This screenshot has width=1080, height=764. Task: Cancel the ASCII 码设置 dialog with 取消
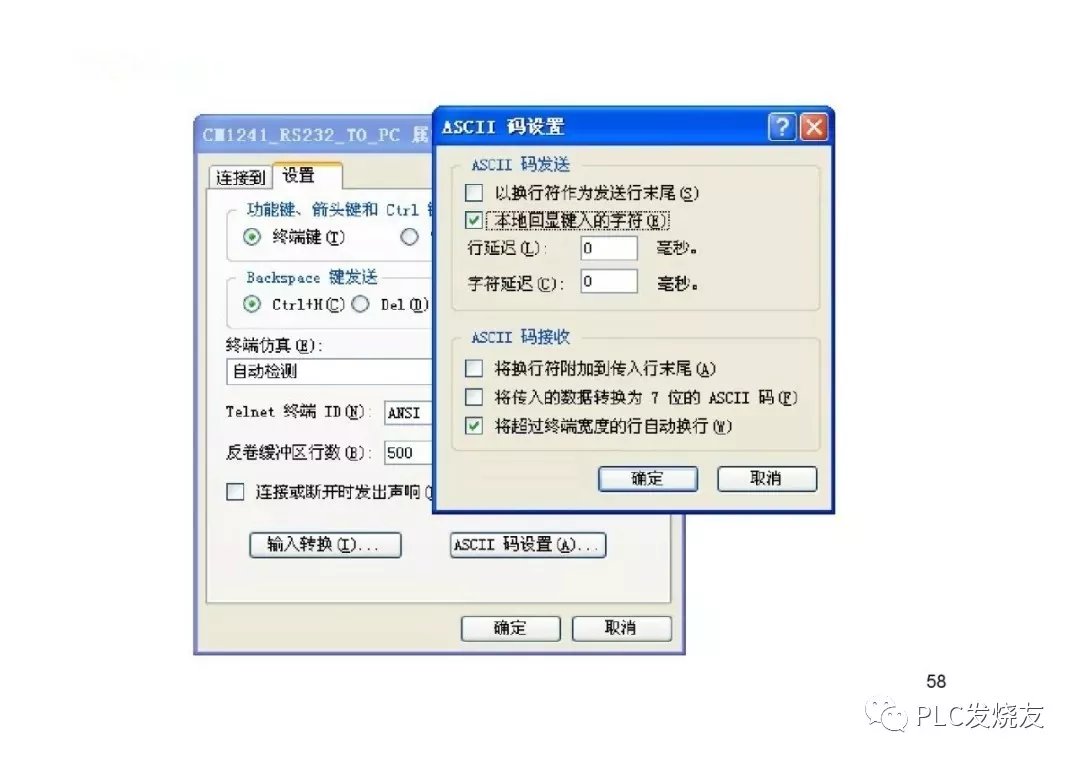point(767,479)
